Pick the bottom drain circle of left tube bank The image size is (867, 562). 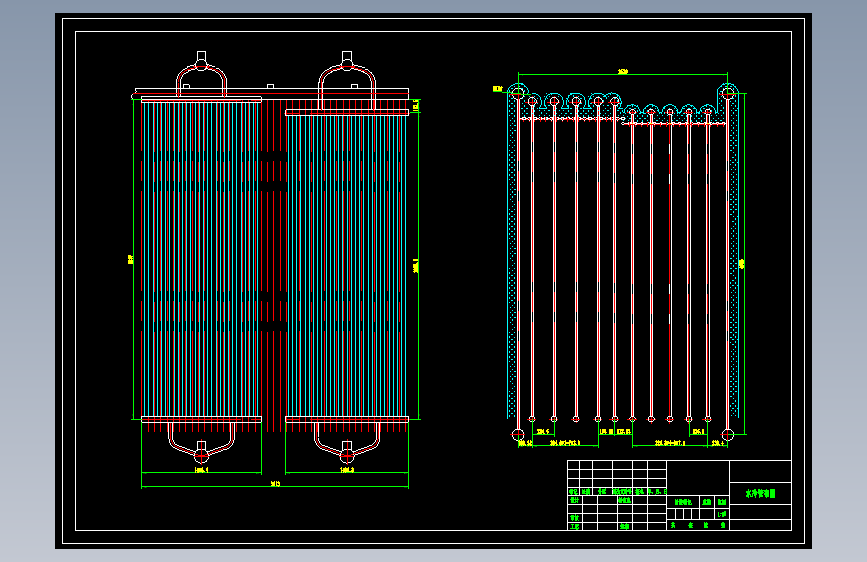[201, 456]
